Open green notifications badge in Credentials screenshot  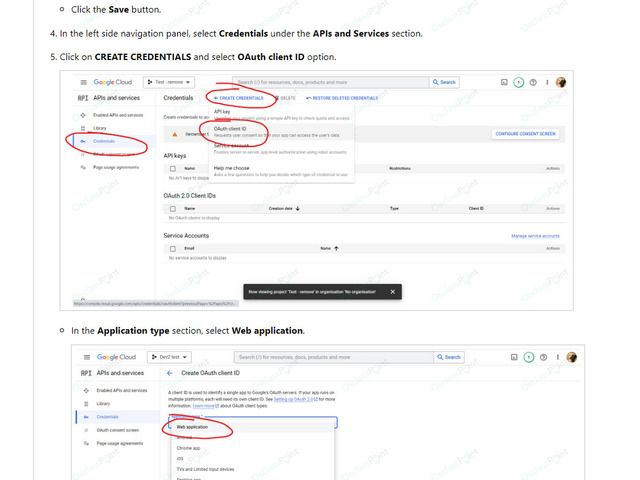point(518,82)
